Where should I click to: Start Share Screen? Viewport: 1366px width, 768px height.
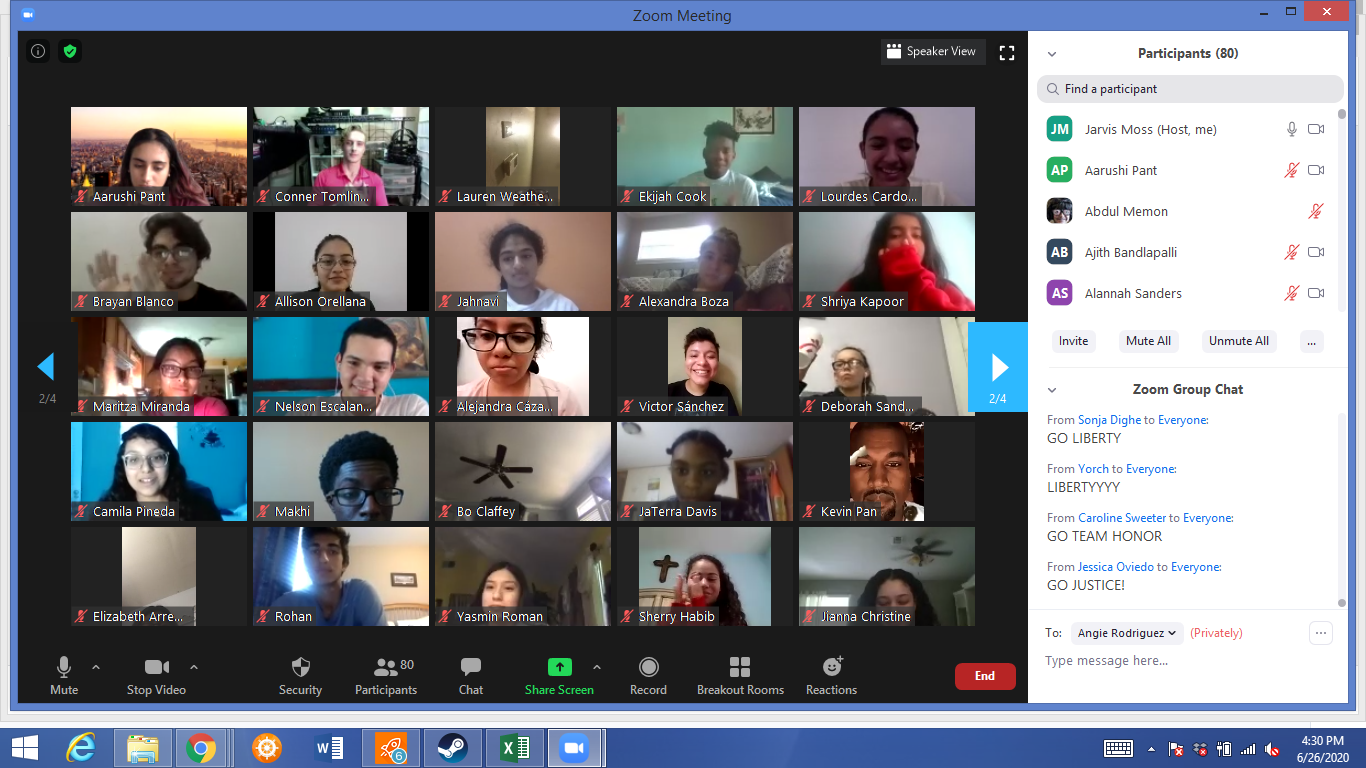click(x=559, y=676)
